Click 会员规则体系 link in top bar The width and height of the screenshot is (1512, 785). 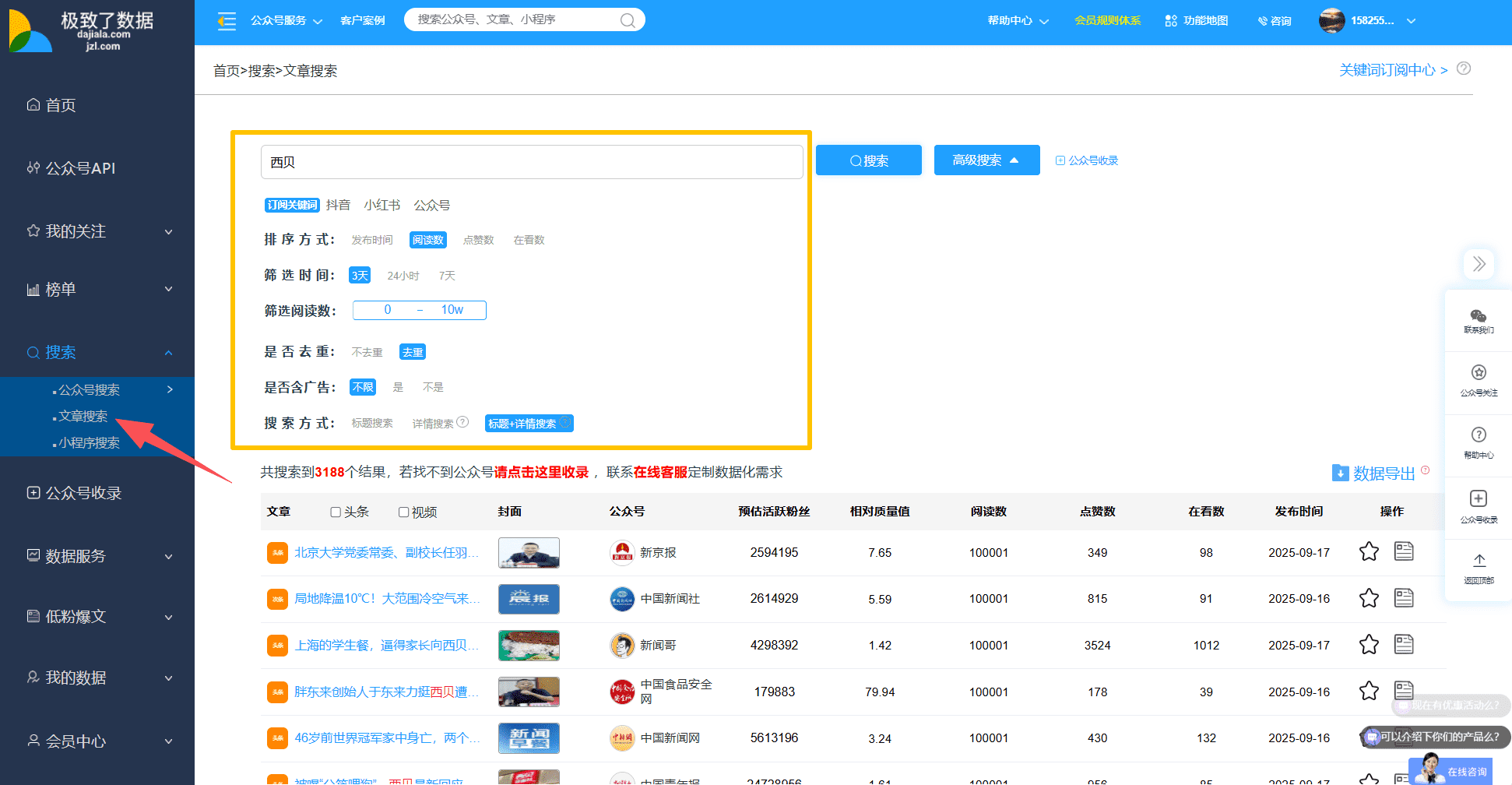(x=1107, y=21)
